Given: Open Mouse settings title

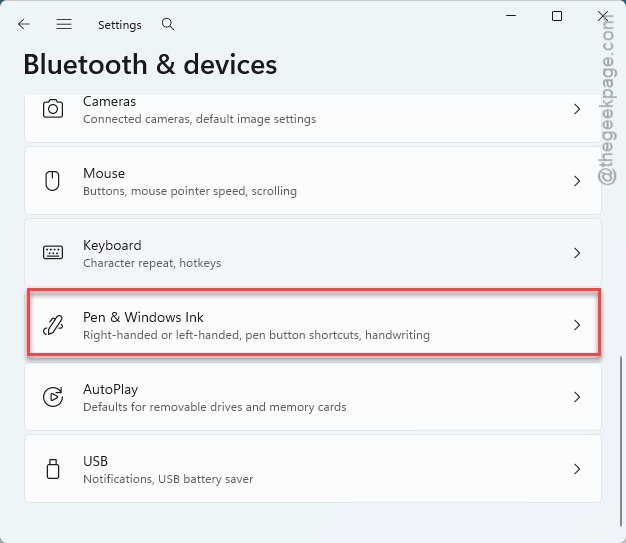Looking at the screenshot, I should 104,173.
